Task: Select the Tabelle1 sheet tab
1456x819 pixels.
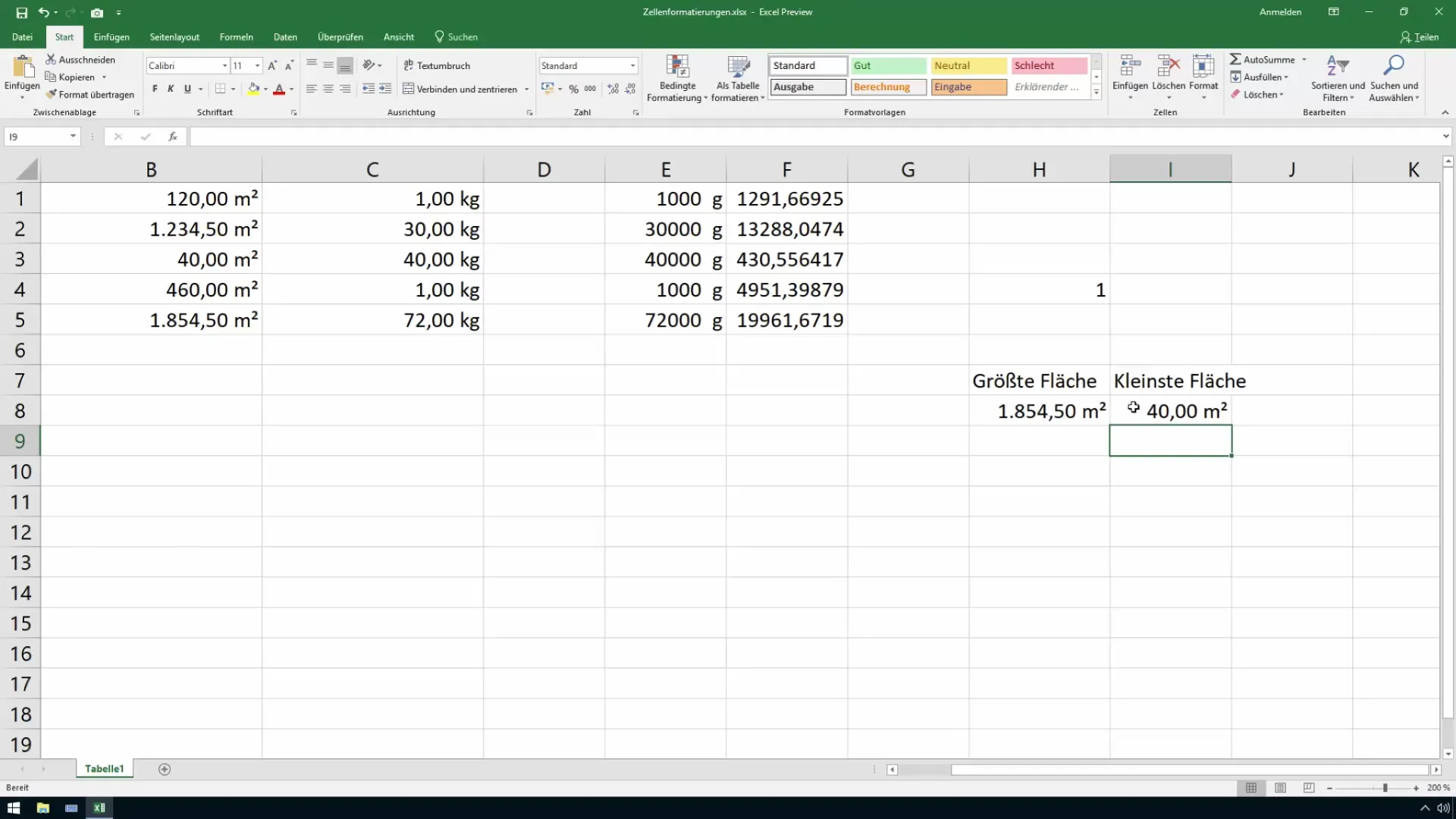Action: point(105,769)
